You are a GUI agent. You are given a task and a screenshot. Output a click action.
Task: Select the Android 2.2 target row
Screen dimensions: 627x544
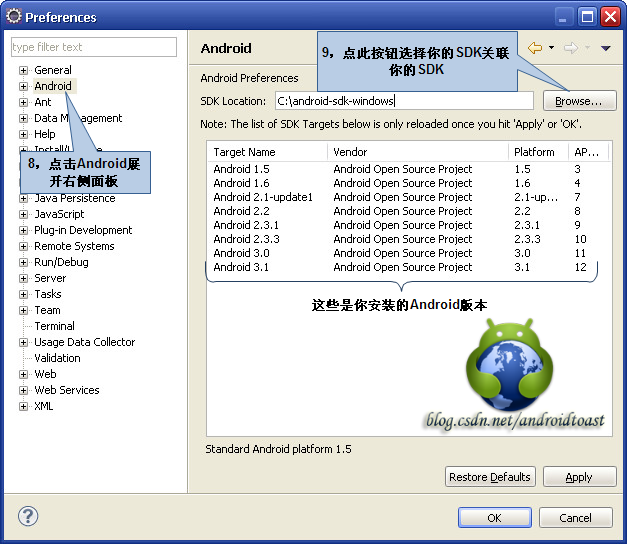click(x=408, y=211)
